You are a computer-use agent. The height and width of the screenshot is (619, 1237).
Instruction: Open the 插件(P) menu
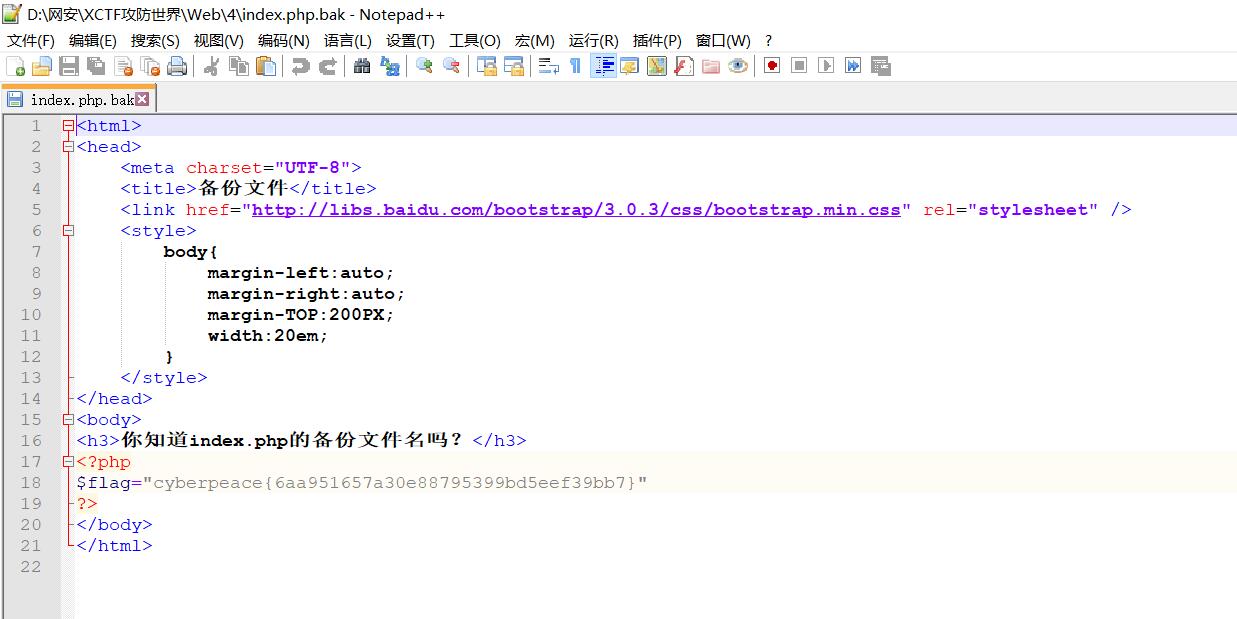657,40
